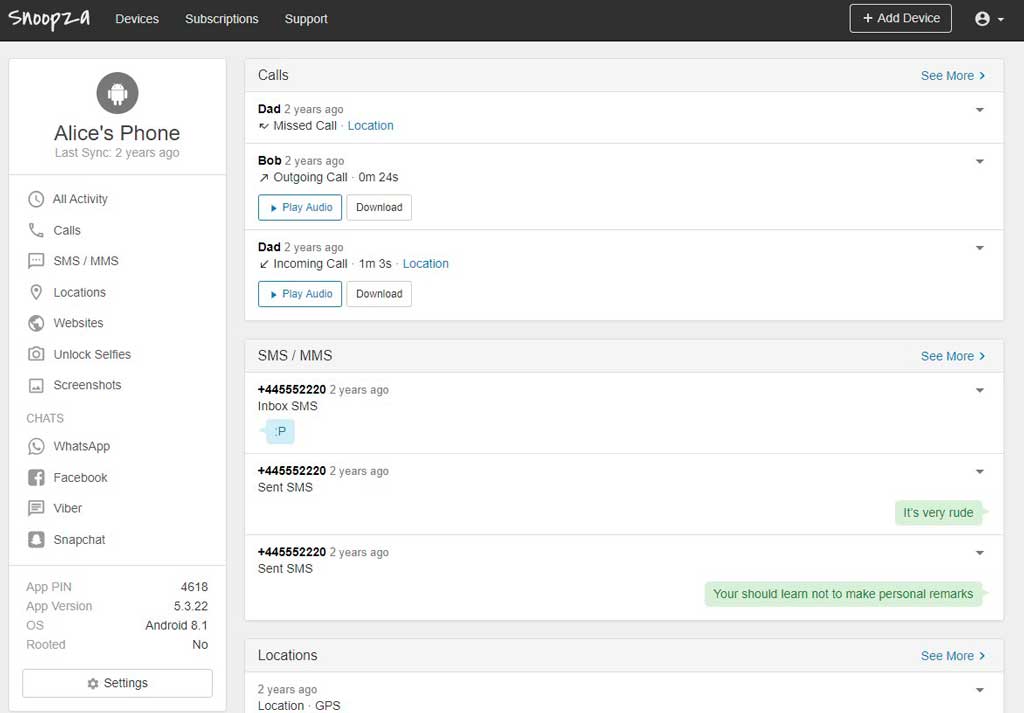Expand options for Dad's missed call
The width and height of the screenshot is (1024, 713).
979,110
